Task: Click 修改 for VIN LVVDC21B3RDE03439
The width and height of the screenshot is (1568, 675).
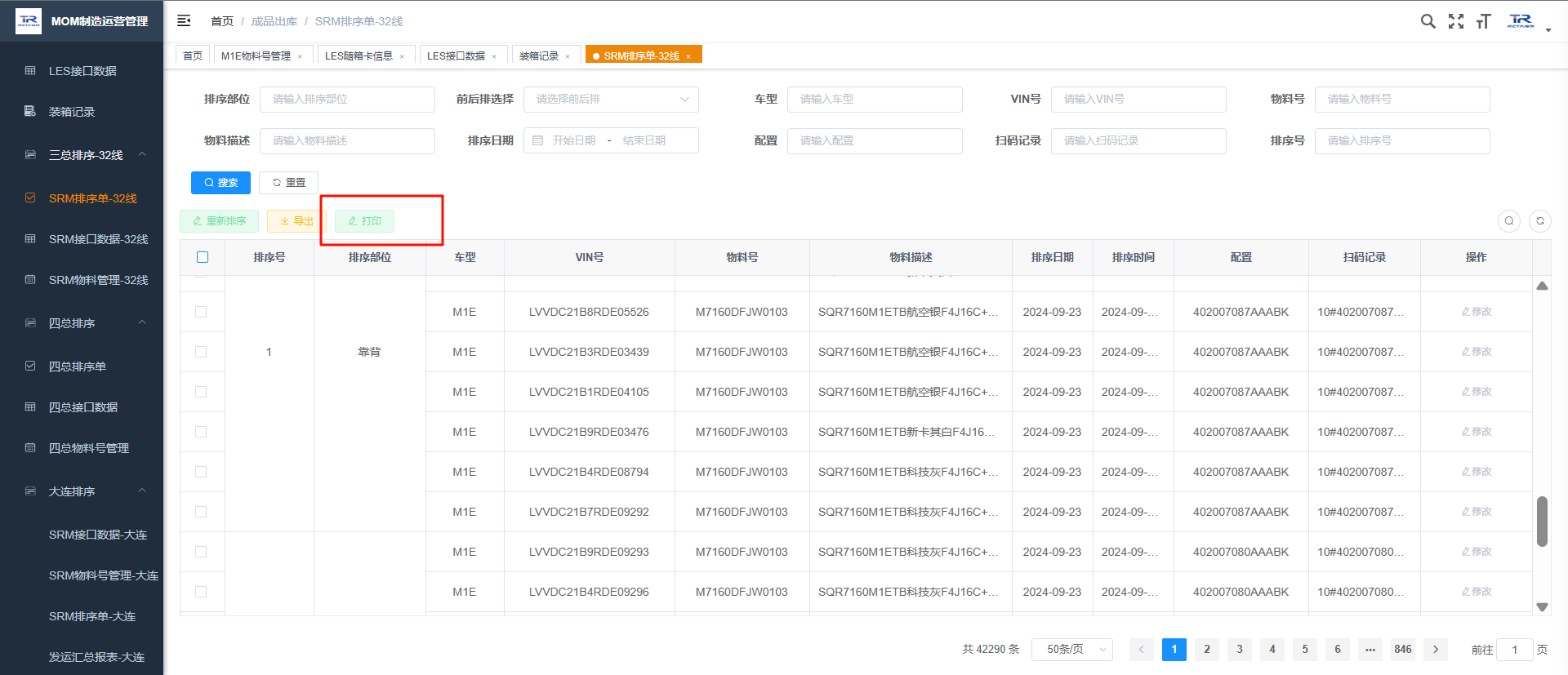Action: pos(1477,352)
